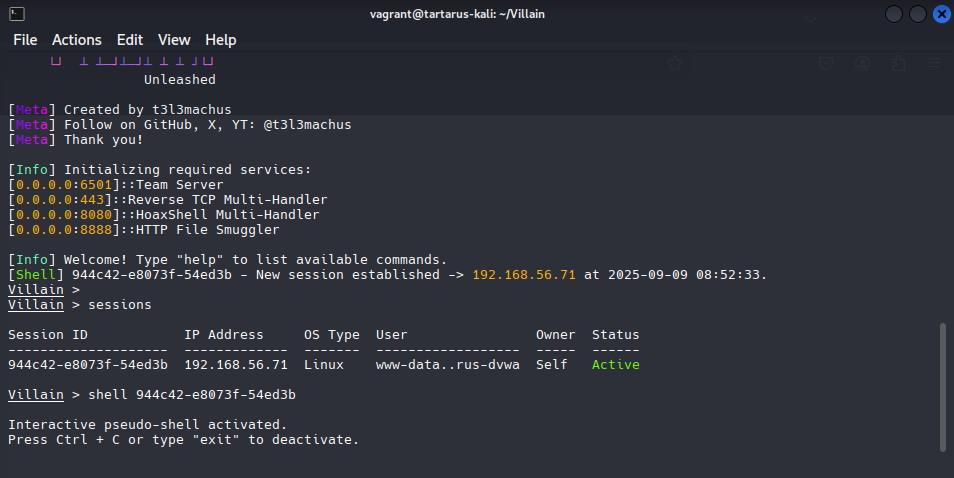
Task: Minimize the terminal window
Action: click(892, 14)
